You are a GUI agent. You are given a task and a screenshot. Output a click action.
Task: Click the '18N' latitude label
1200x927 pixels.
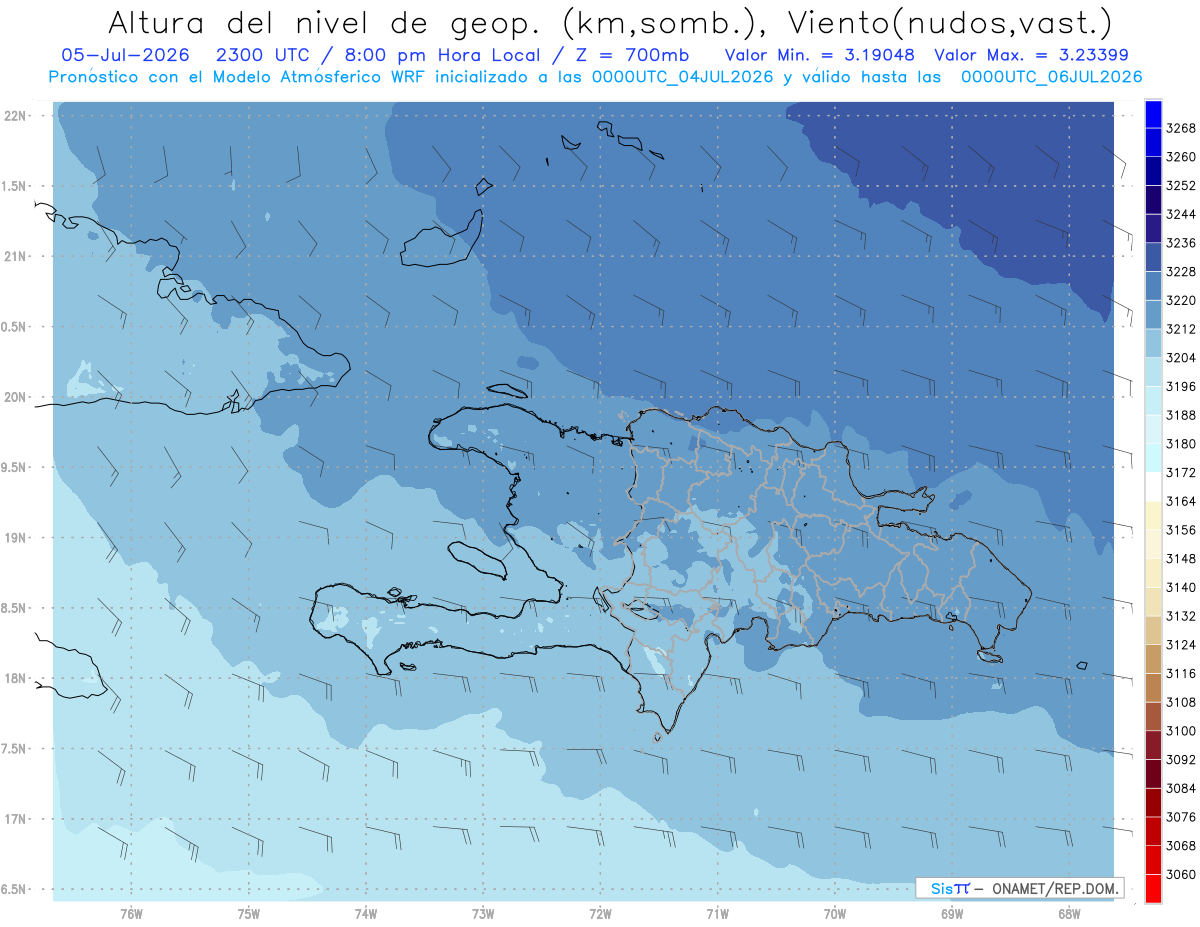[x=15, y=678]
